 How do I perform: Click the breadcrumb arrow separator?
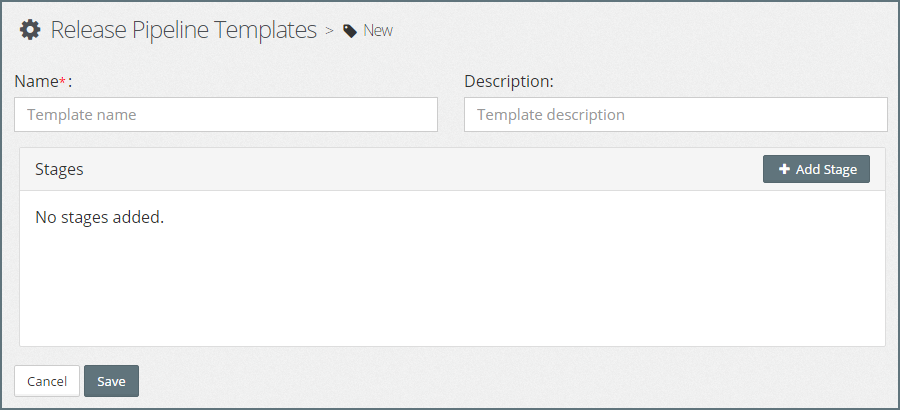[329, 31]
